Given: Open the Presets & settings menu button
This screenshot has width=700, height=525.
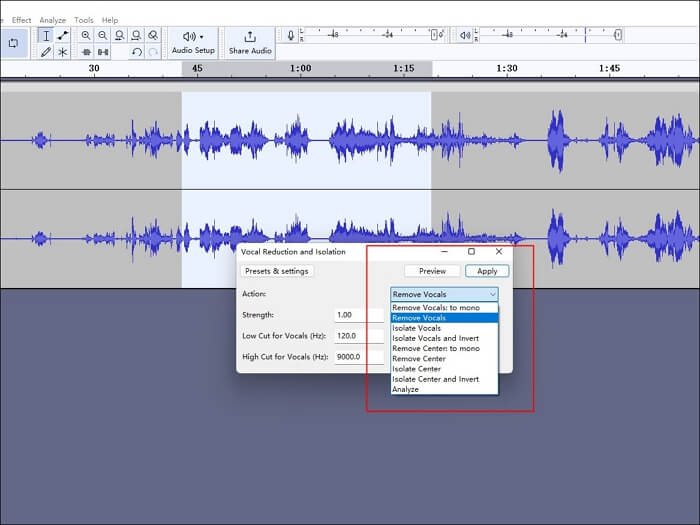Looking at the screenshot, I should pos(277,271).
